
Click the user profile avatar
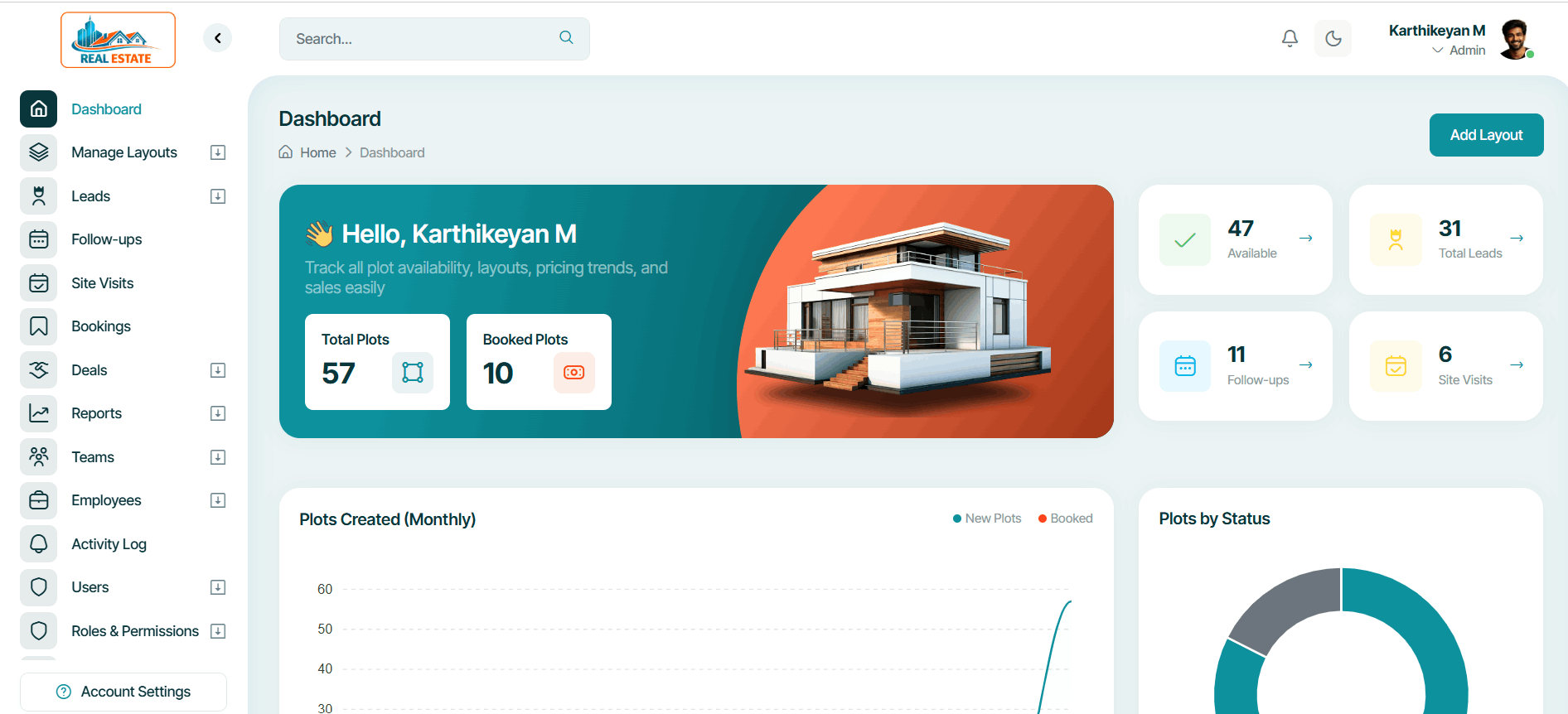click(x=1515, y=39)
